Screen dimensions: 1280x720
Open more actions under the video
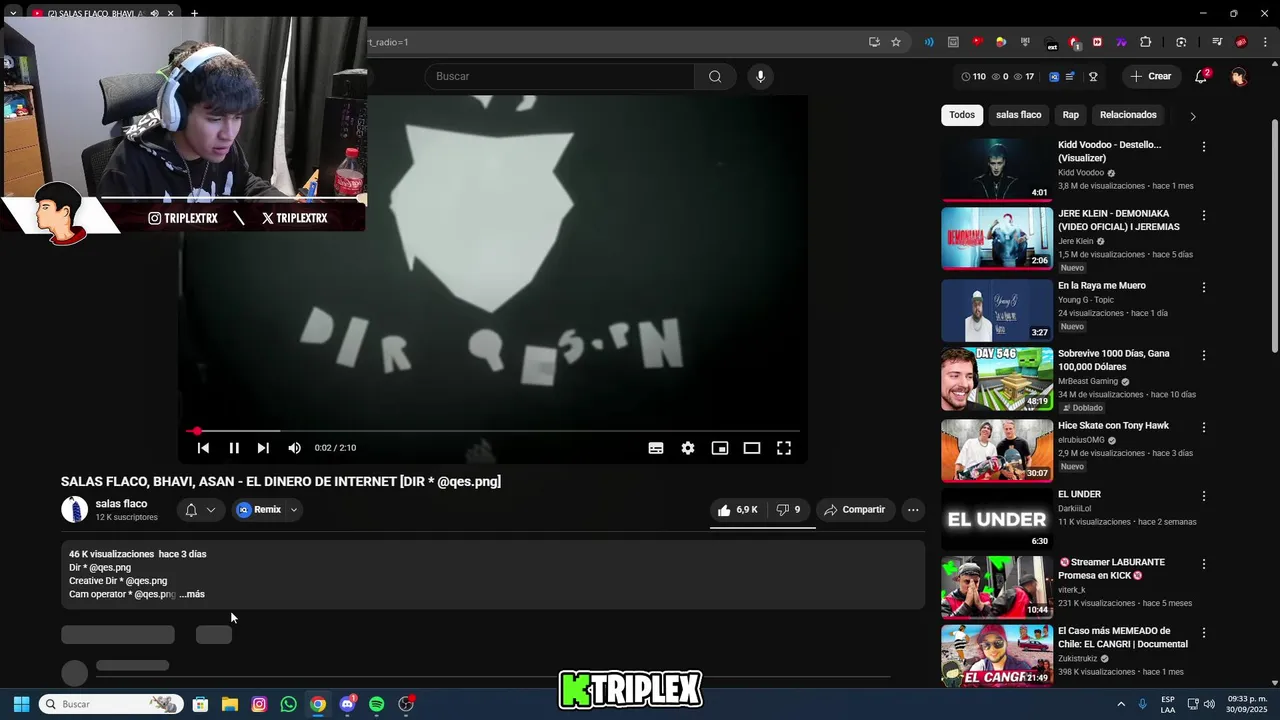(913, 510)
